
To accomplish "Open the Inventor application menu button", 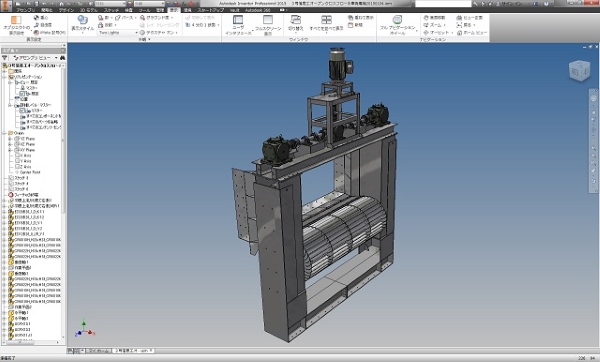I will tap(6, 5).
